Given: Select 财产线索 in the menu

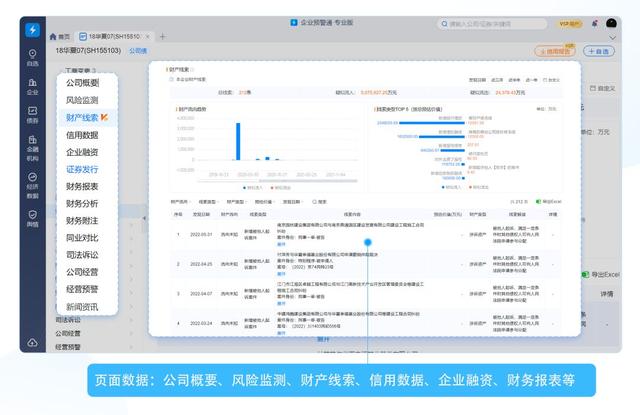Looking at the screenshot, I should tap(82, 118).
